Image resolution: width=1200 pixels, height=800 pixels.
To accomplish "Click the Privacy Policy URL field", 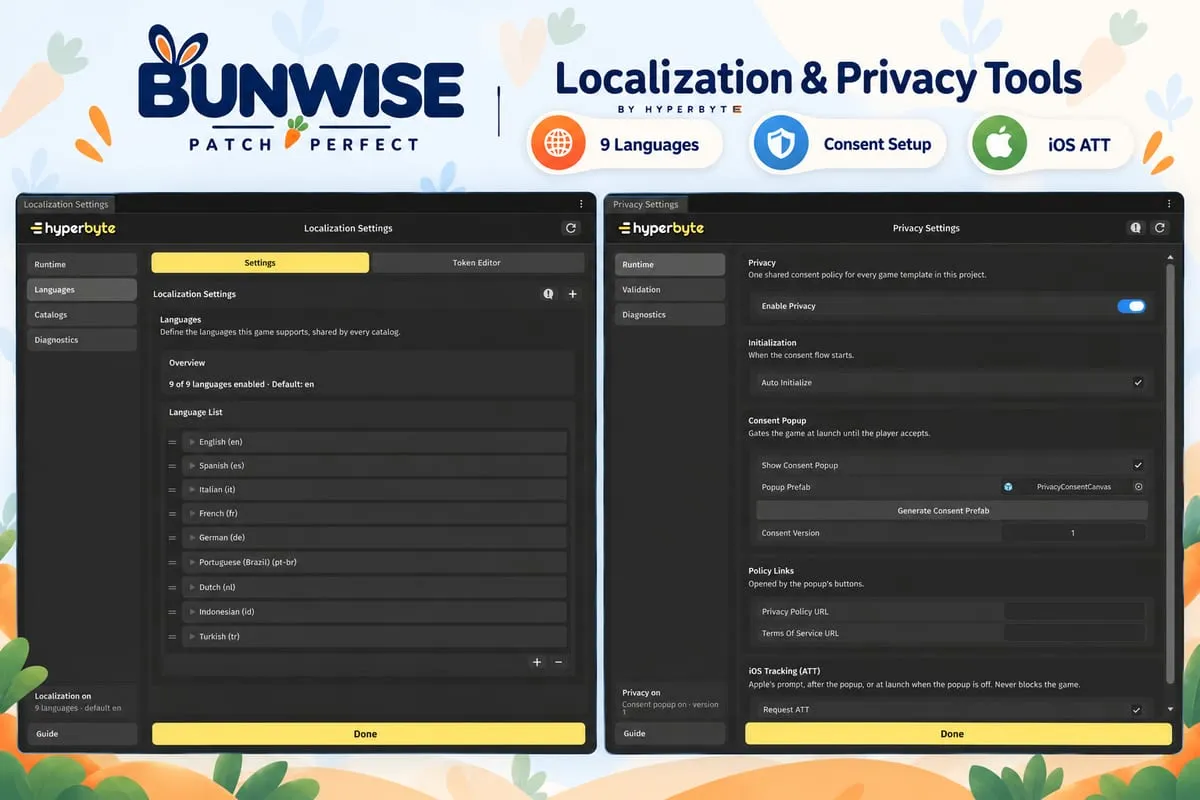I will [x=1073, y=611].
